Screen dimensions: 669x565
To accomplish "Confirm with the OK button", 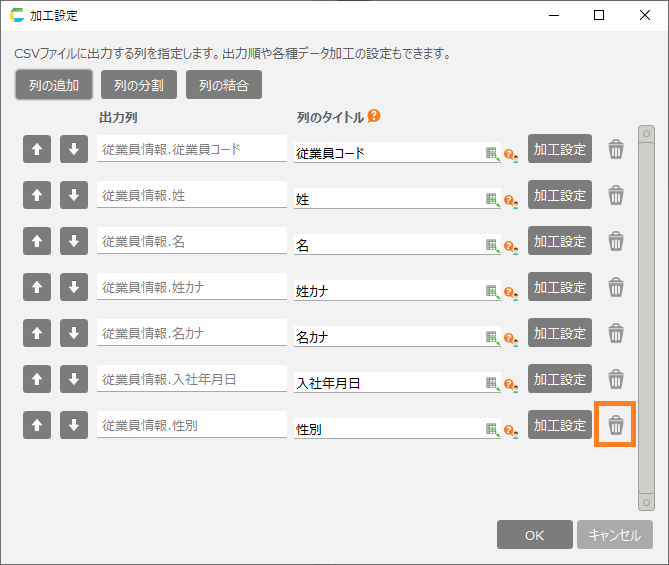I will pyautogui.click(x=534, y=535).
